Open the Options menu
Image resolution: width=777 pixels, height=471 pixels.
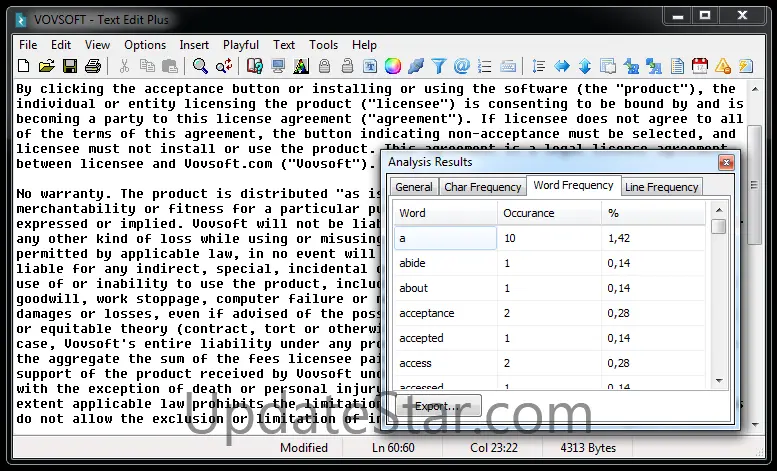click(x=145, y=45)
